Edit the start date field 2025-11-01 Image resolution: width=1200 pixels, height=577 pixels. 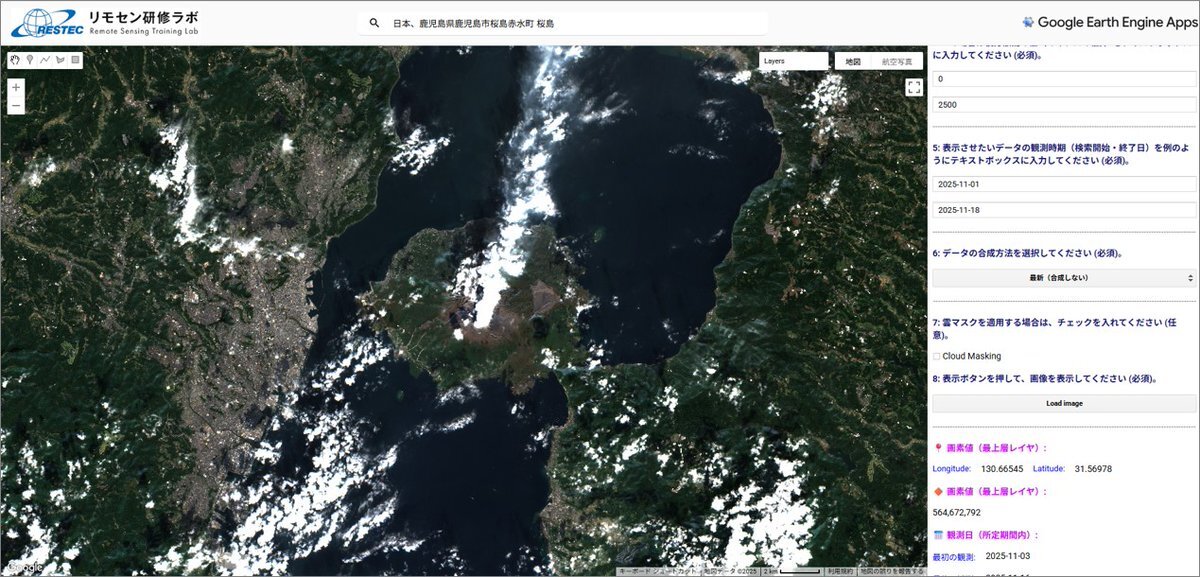[x=1064, y=186]
